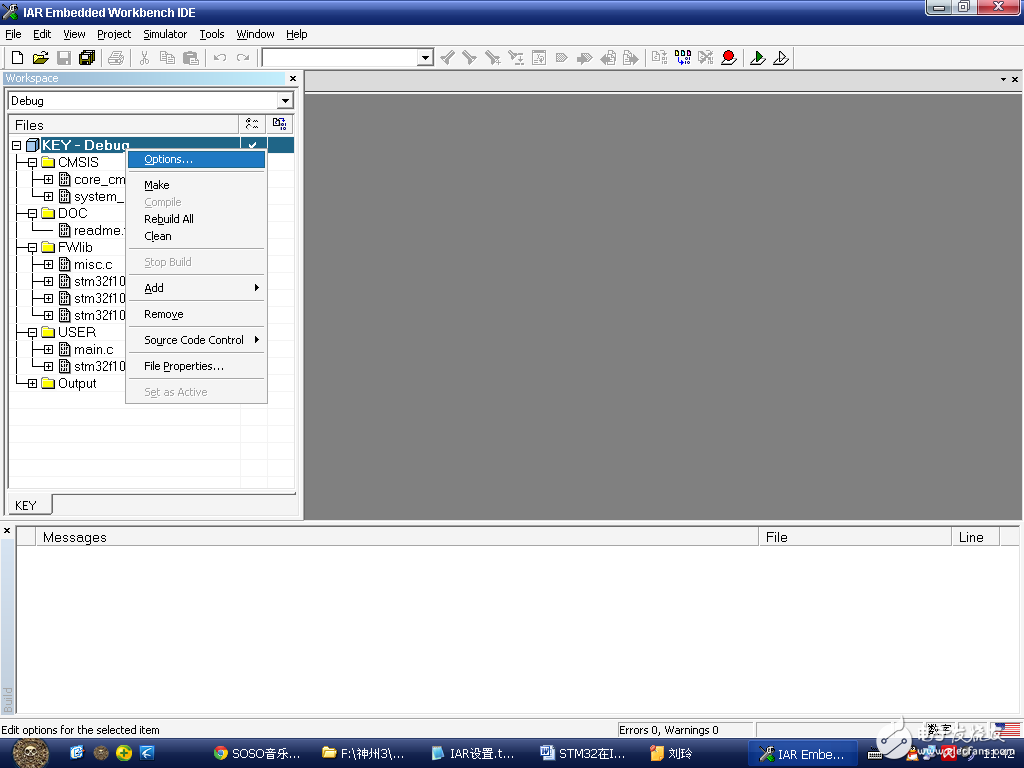The image size is (1024, 768).
Task: Open the Project menu in menu bar
Action: [x=114, y=34]
